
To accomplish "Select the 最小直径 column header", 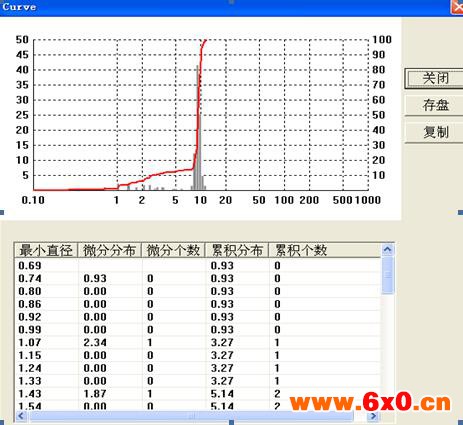I will point(46,250).
